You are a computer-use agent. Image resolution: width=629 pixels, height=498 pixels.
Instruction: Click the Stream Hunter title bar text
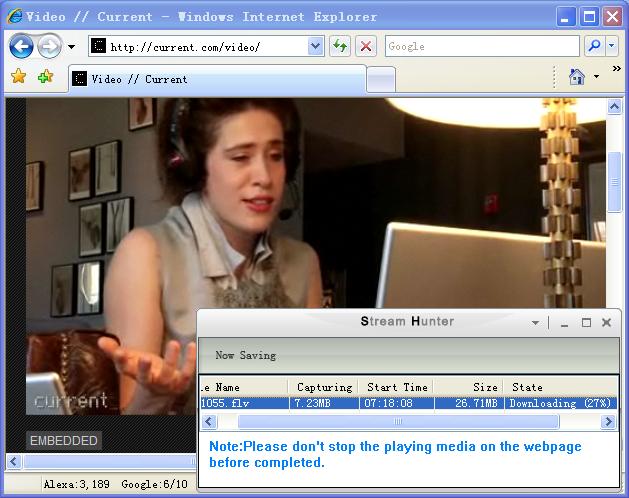click(x=407, y=321)
